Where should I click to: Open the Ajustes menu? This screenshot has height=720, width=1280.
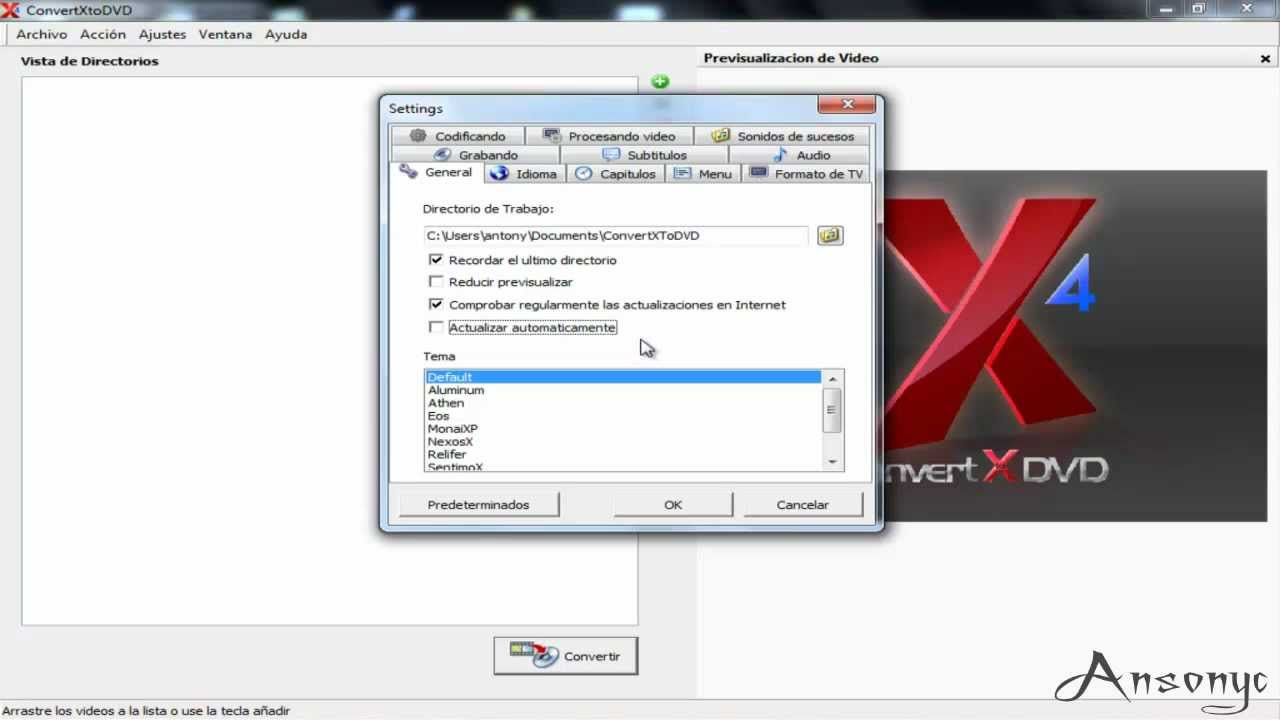click(162, 34)
